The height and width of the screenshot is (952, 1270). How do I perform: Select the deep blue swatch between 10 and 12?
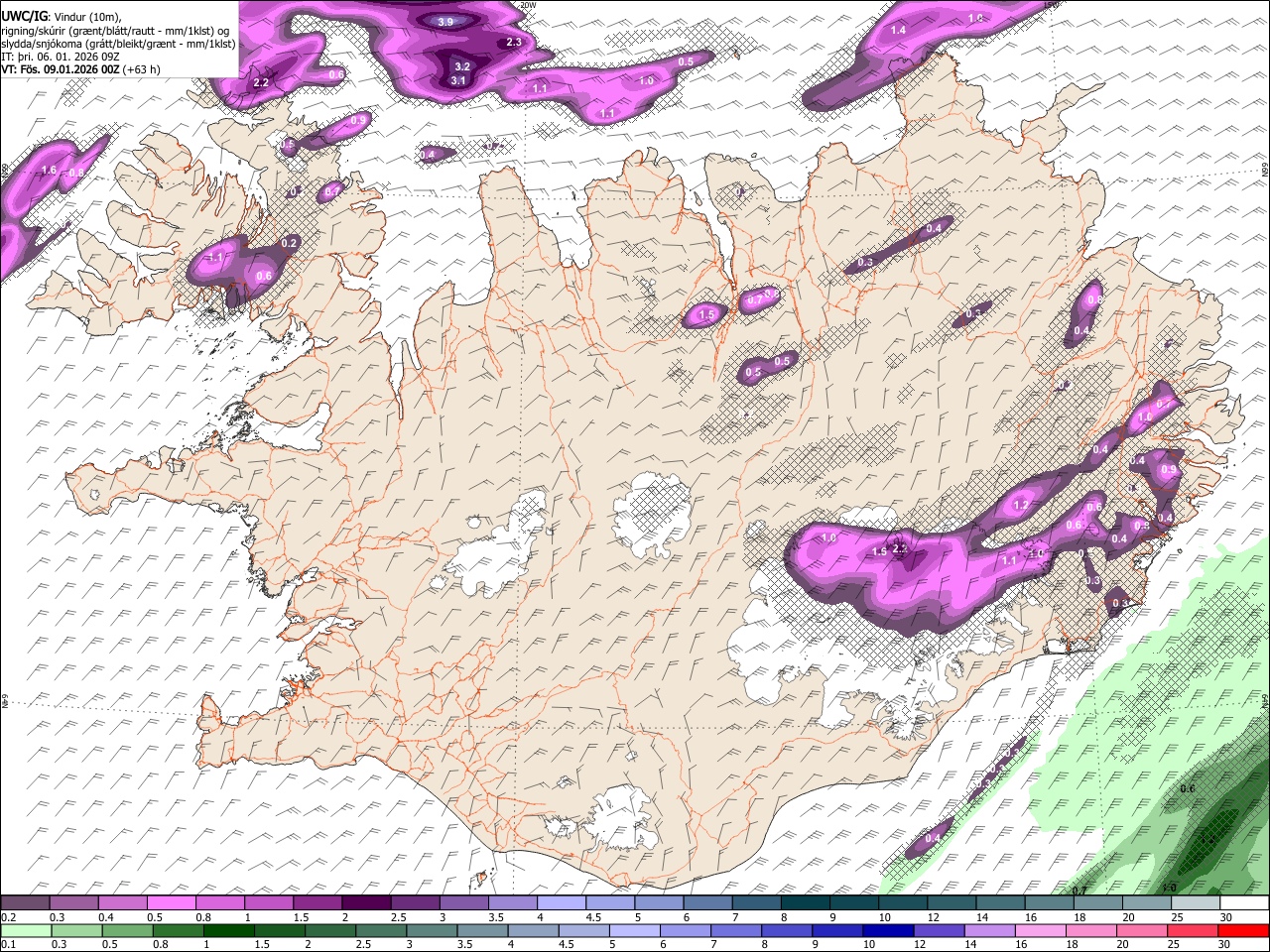point(889,930)
